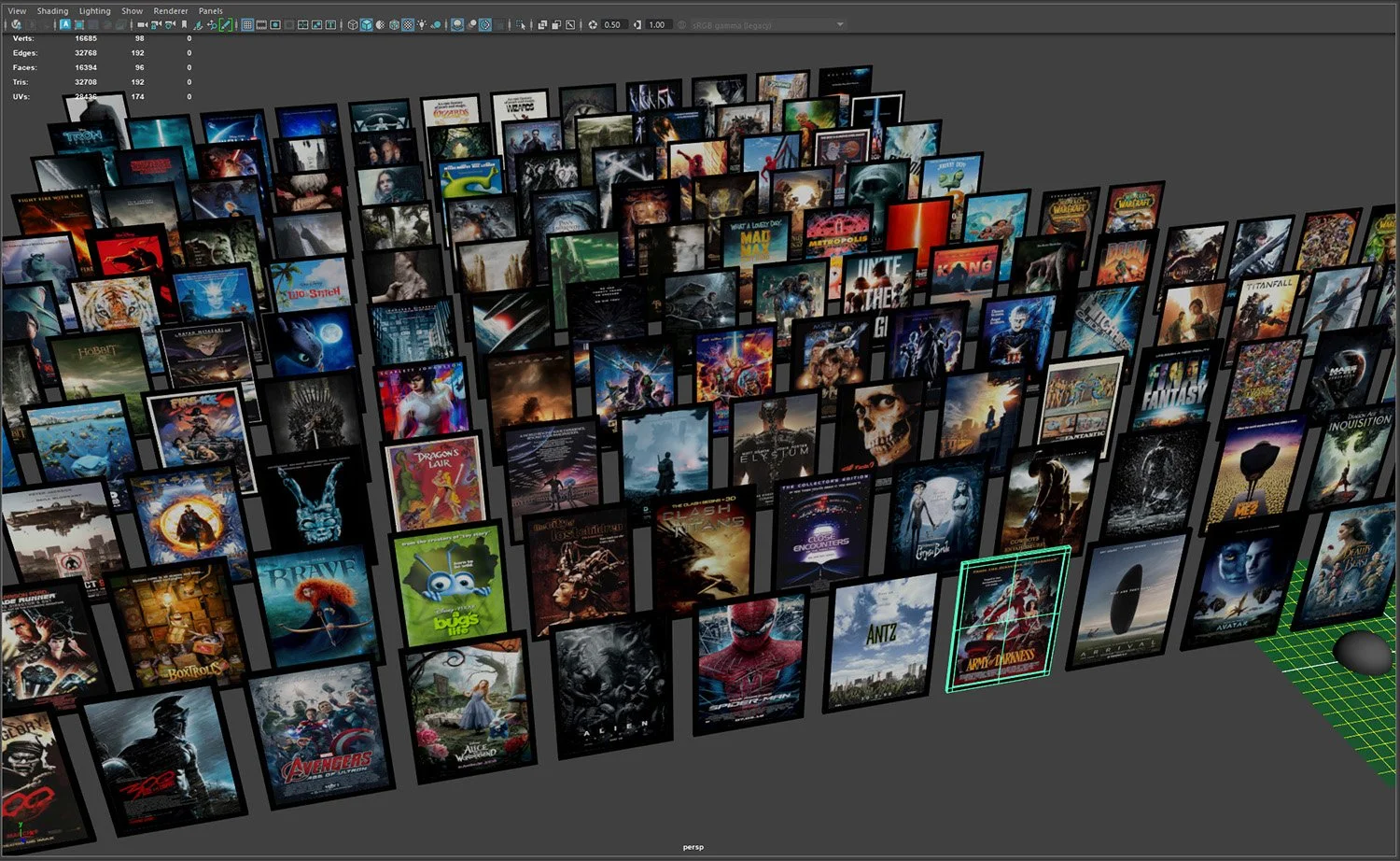Toggle the Gate Mask icon

pyautogui.click(x=289, y=24)
